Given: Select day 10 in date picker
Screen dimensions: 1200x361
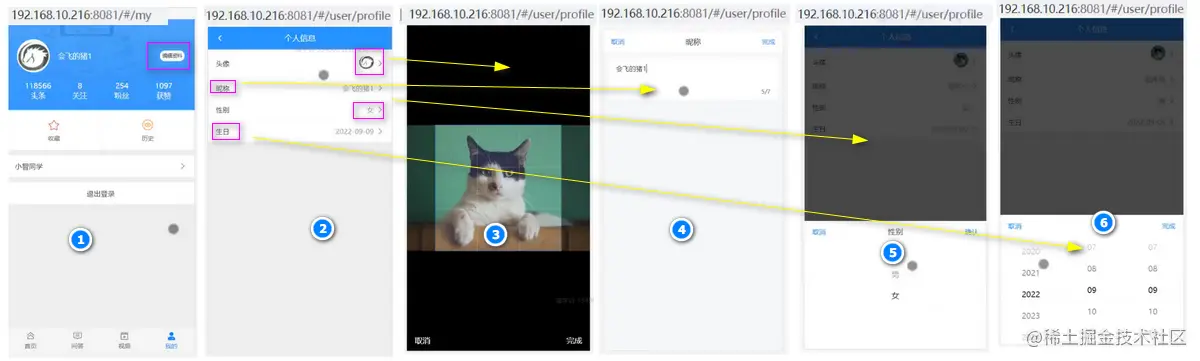Looking at the screenshot, I should (x=1153, y=312).
